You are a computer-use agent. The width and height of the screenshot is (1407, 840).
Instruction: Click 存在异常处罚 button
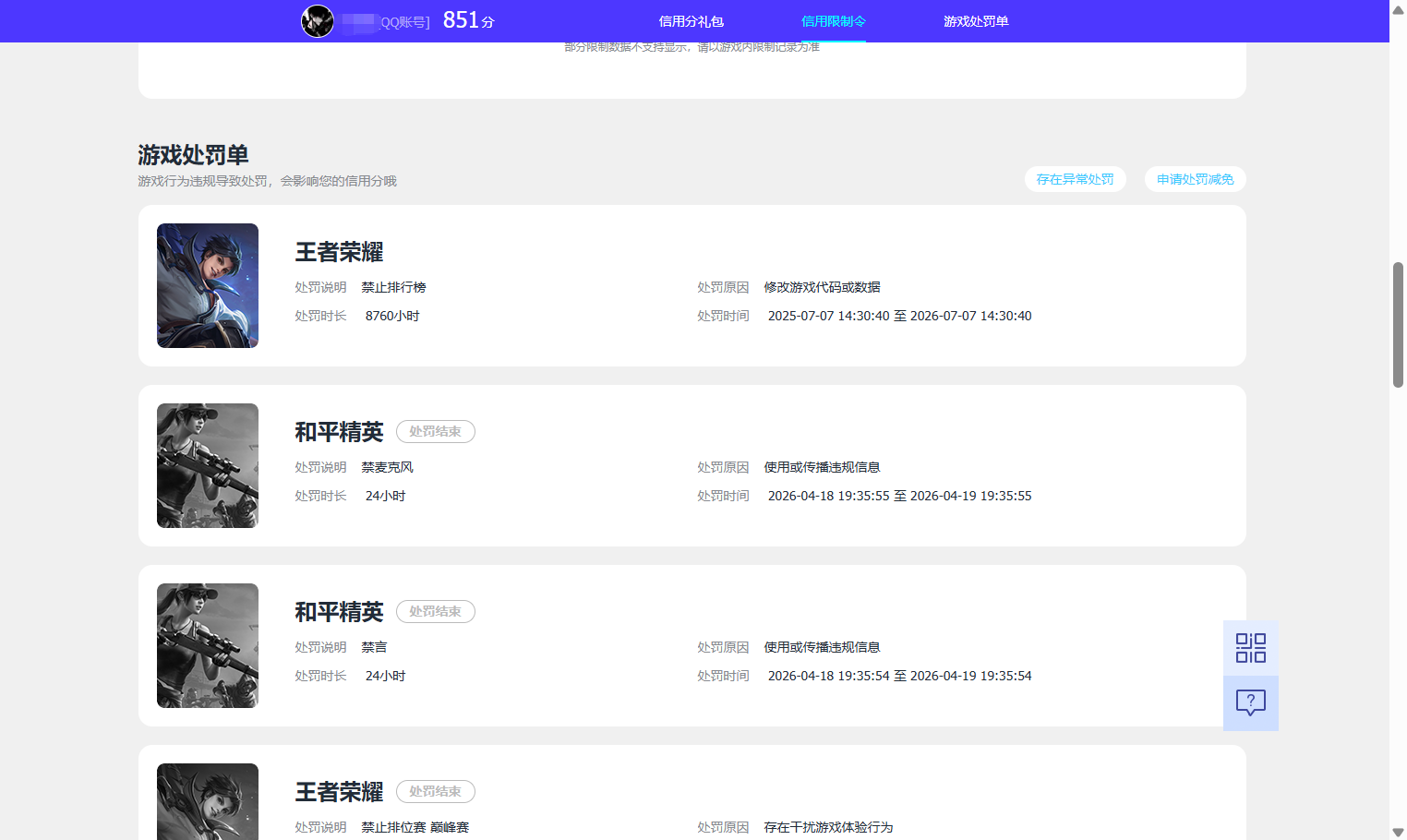pos(1076,179)
